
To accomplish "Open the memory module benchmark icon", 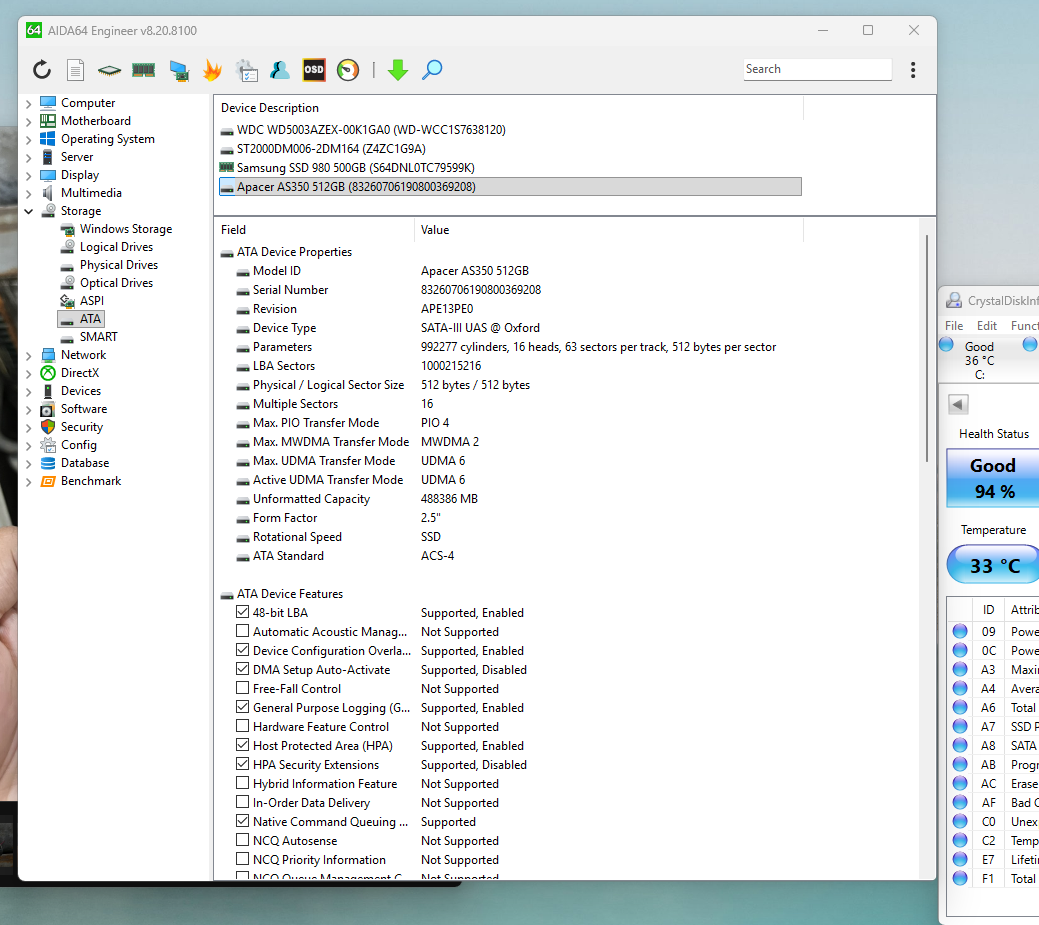I will (x=143, y=70).
